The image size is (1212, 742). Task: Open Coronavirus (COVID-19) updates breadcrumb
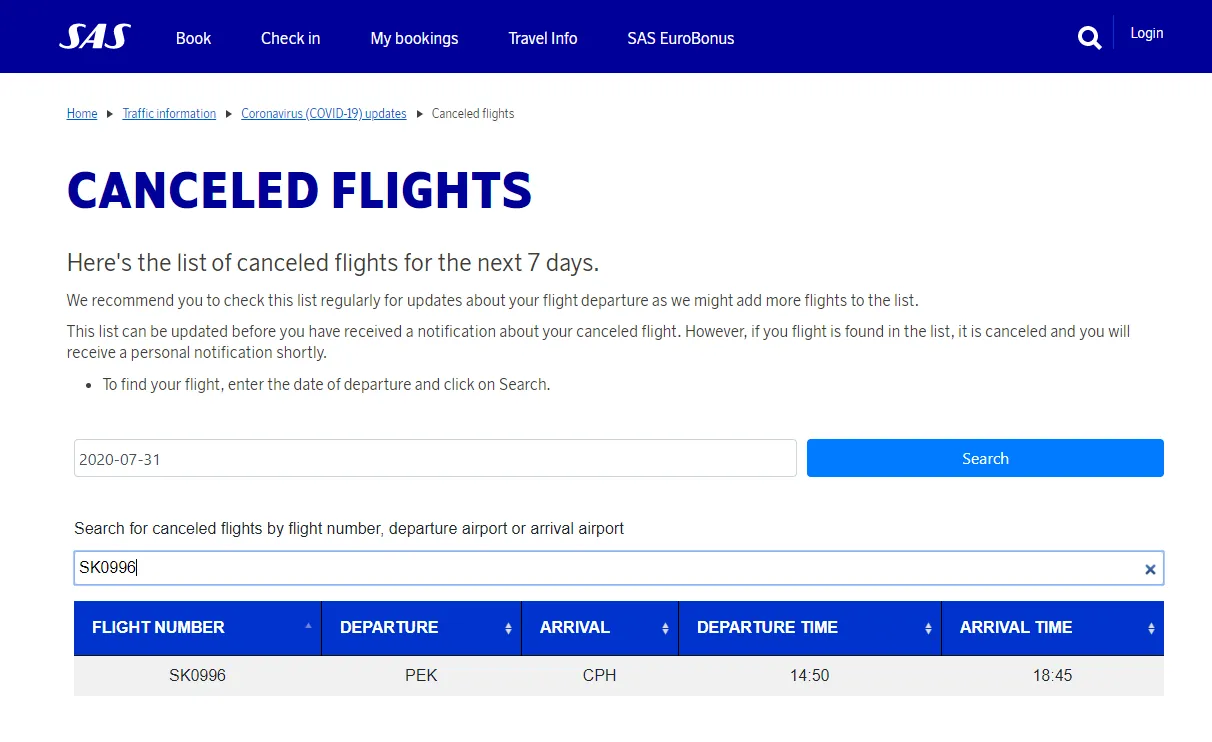tap(323, 114)
